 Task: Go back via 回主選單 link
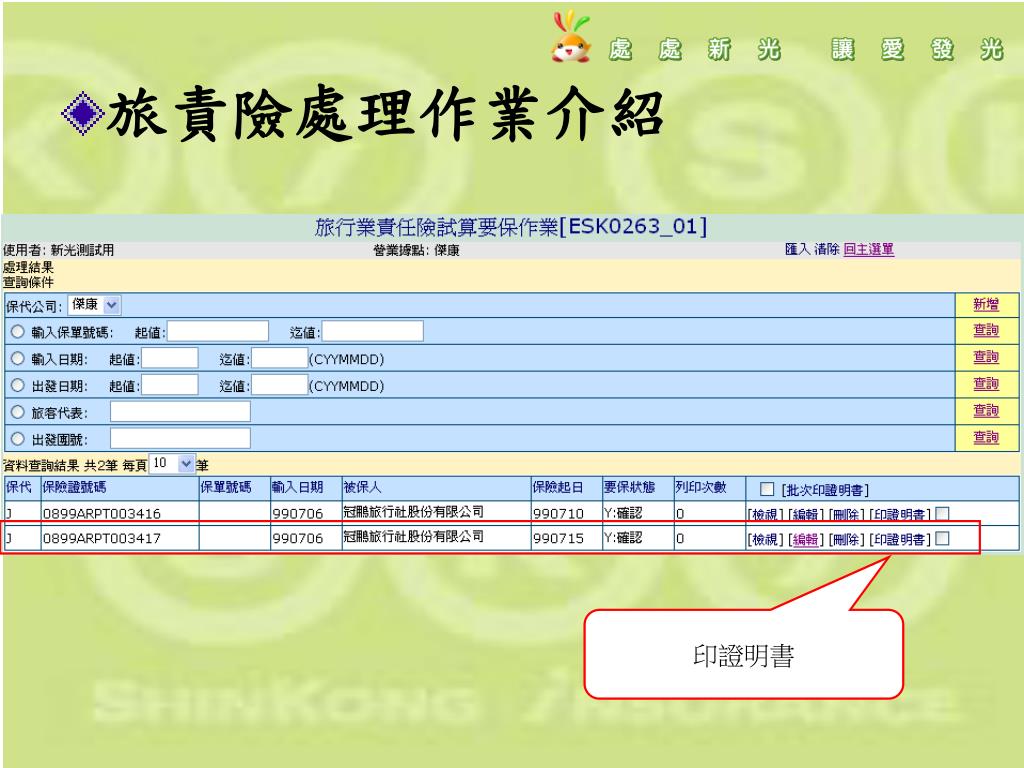(869, 249)
